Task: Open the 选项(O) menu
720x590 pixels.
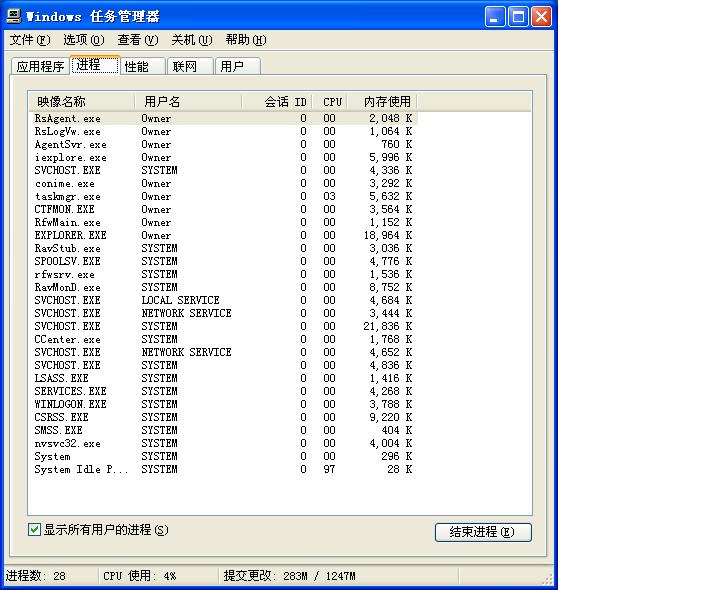Action: pos(84,40)
